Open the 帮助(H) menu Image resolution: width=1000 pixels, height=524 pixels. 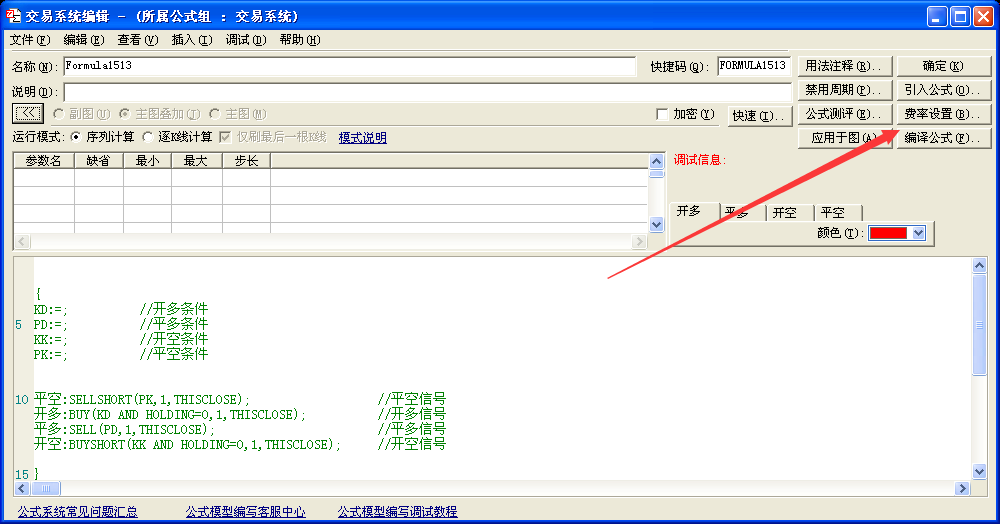300,40
